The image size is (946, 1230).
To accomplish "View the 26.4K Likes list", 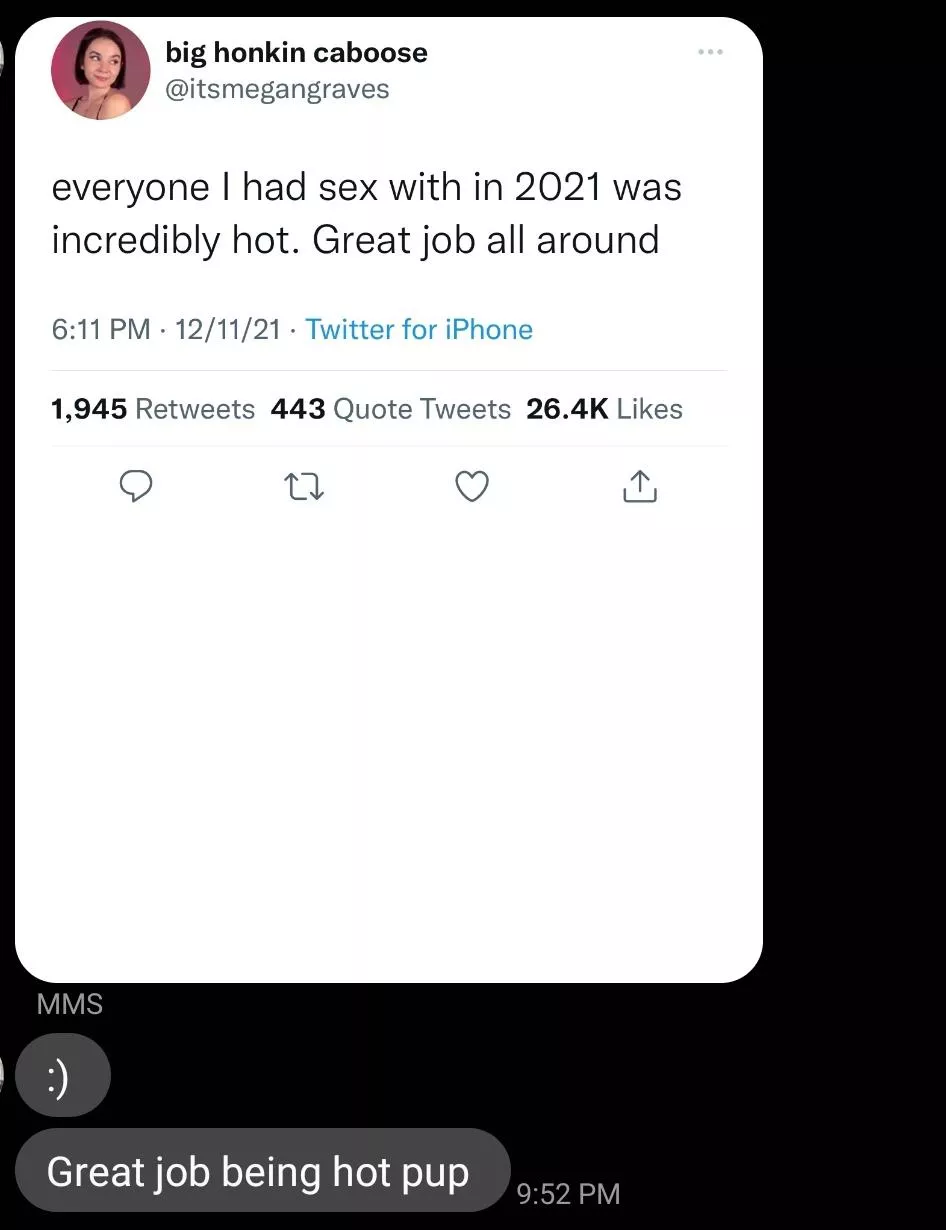I will pos(604,409).
